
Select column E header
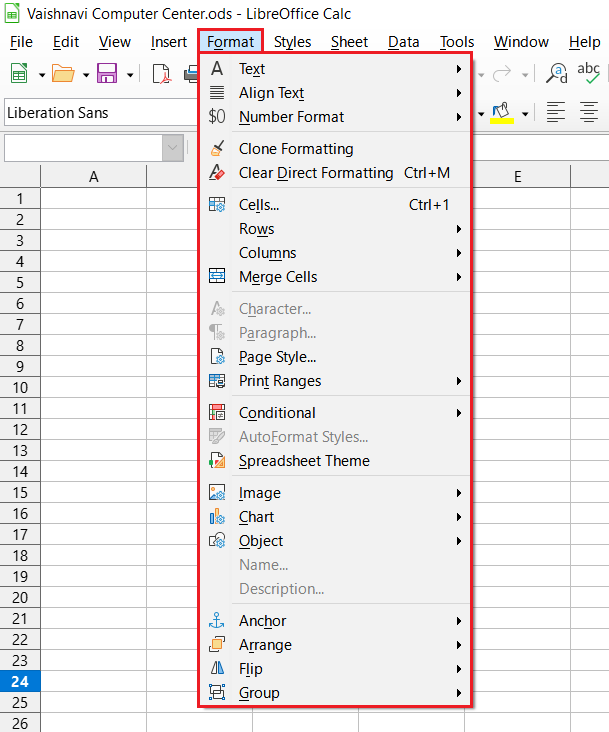click(x=518, y=176)
